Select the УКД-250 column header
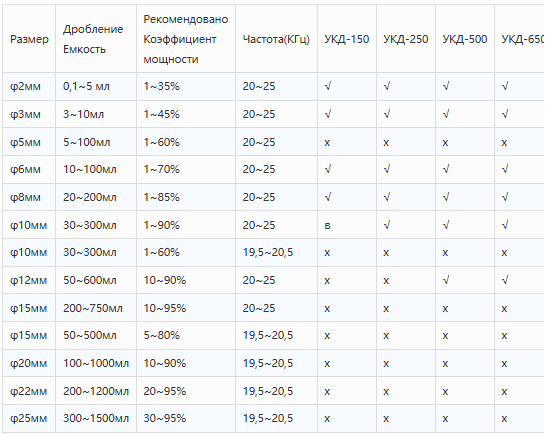The width and height of the screenshot is (557, 435). point(405,39)
